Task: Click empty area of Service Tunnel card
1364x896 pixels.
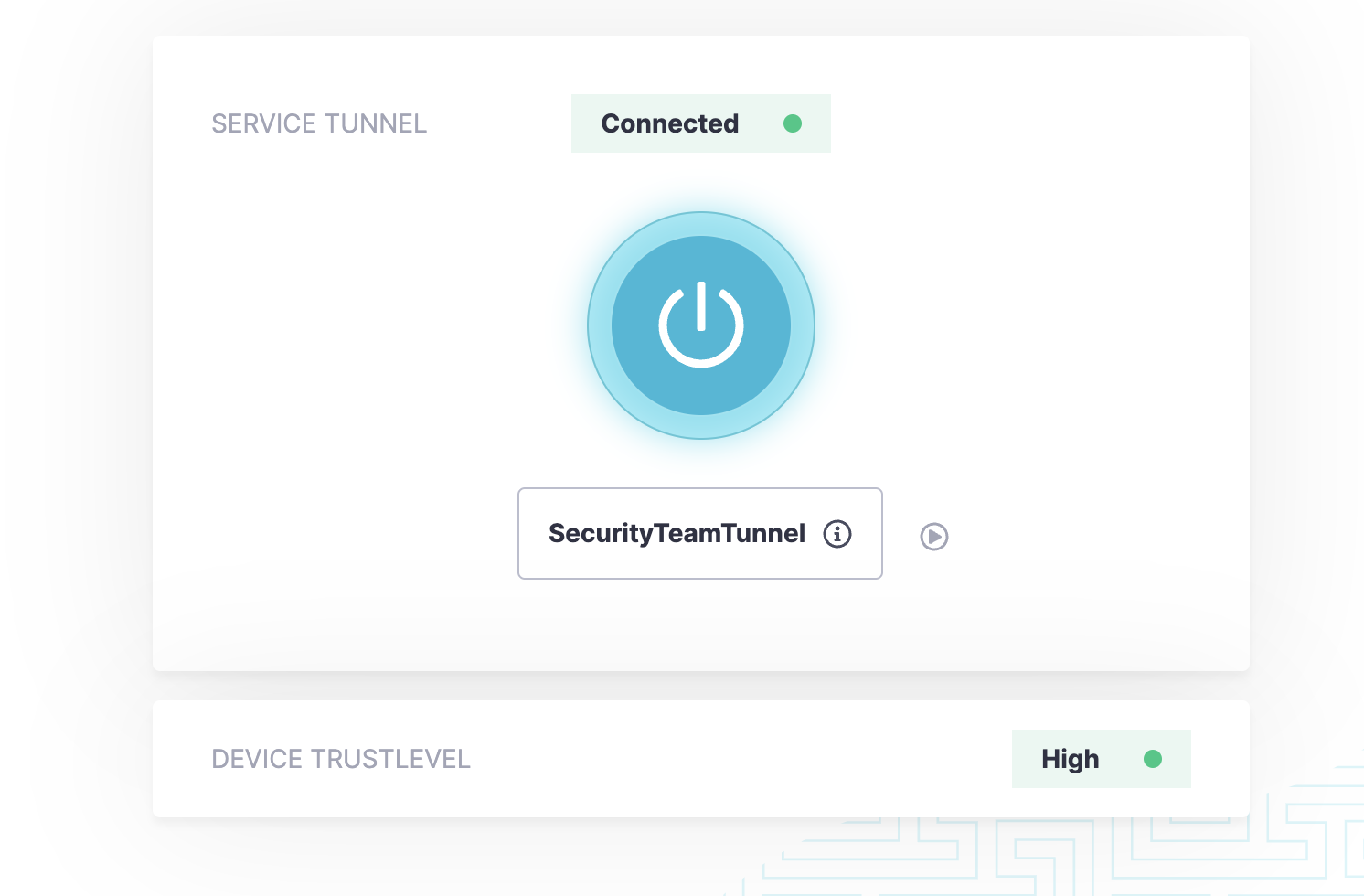Action: [x=1051, y=366]
